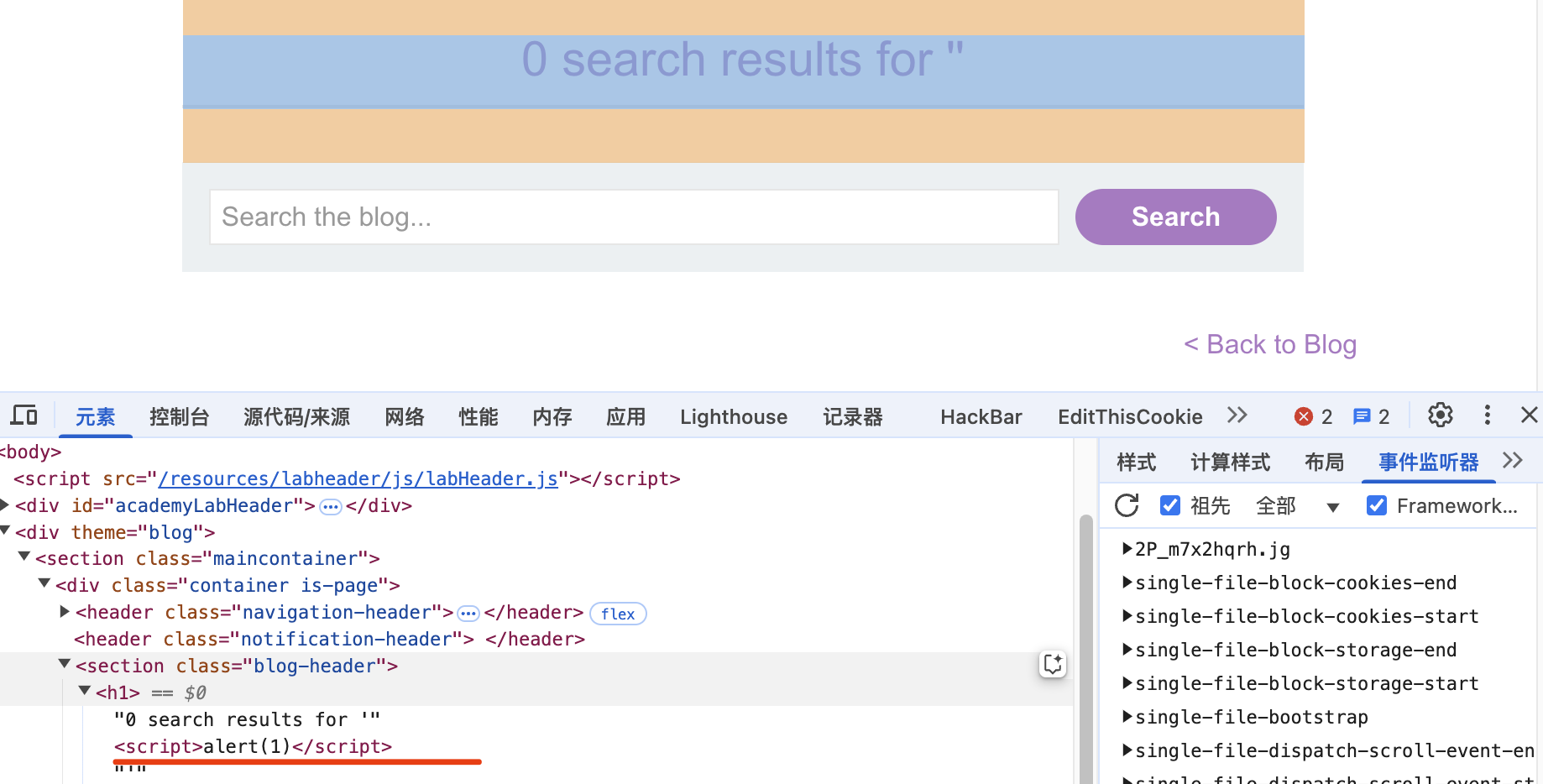The width and height of the screenshot is (1543, 784).
Task: Open the 网络 network tab
Action: 405,417
